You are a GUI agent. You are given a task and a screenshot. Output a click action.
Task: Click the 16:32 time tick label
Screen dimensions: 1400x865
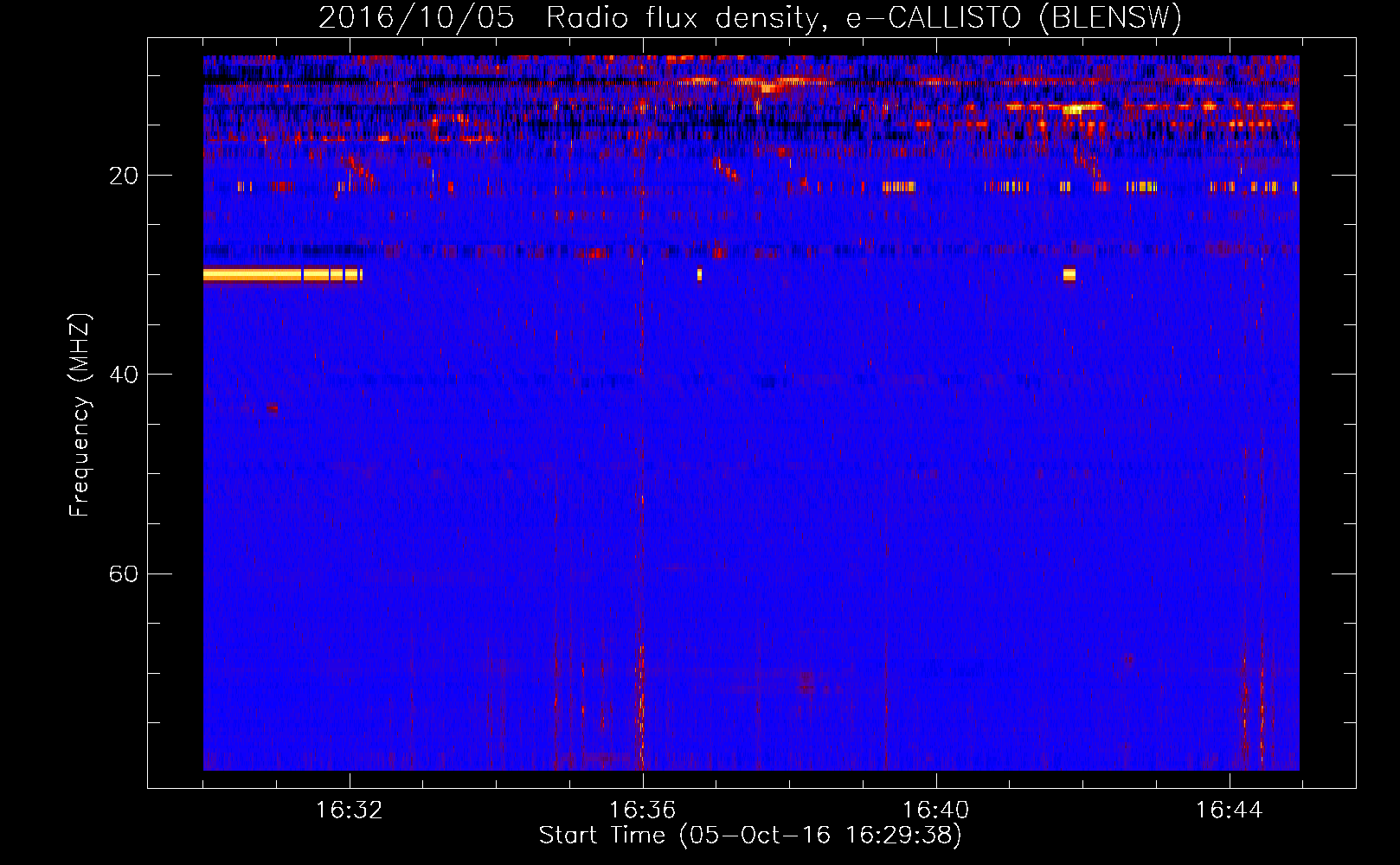[x=350, y=811]
